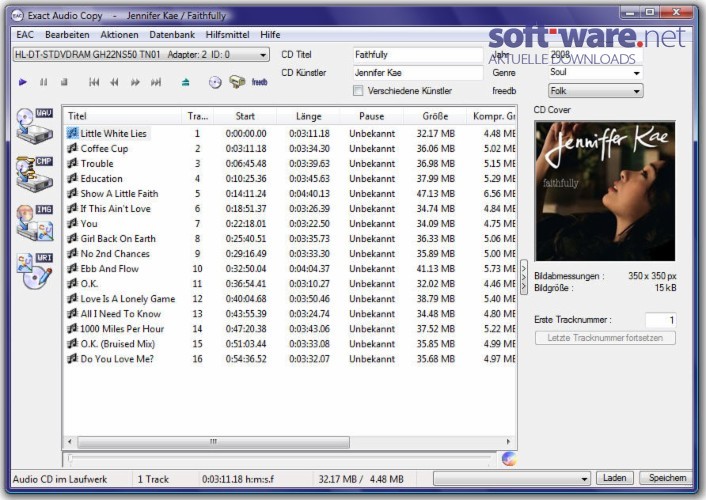Image resolution: width=706 pixels, height=500 pixels.
Task: Extract tracks to WAV files
Action: 34,125
